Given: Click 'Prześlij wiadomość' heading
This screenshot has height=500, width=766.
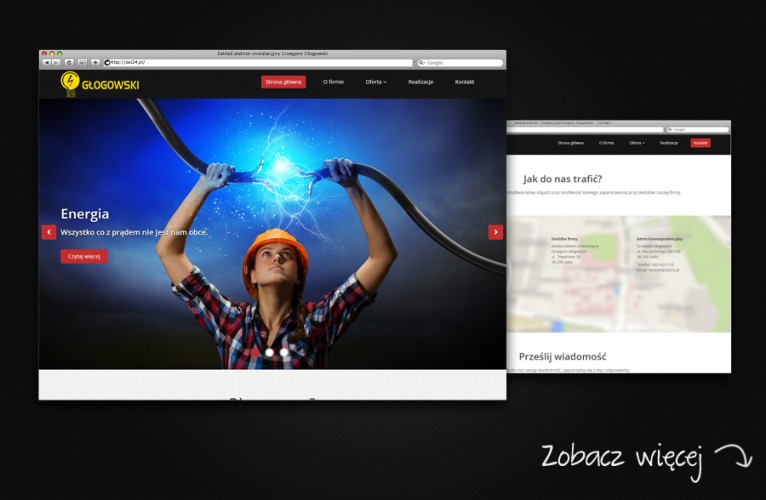Looking at the screenshot, I should (562, 357).
